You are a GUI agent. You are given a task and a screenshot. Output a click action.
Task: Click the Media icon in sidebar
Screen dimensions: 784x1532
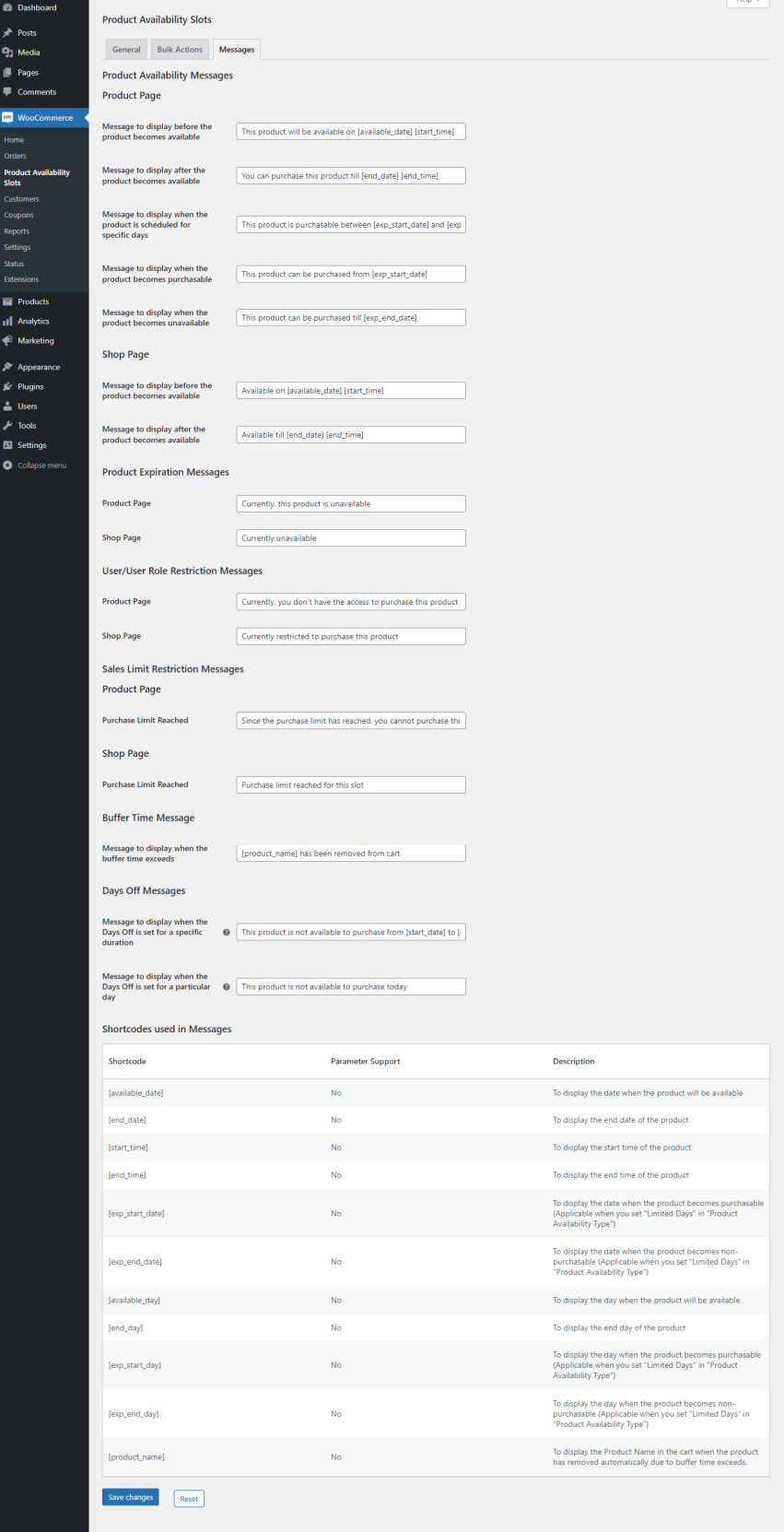[8, 53]
